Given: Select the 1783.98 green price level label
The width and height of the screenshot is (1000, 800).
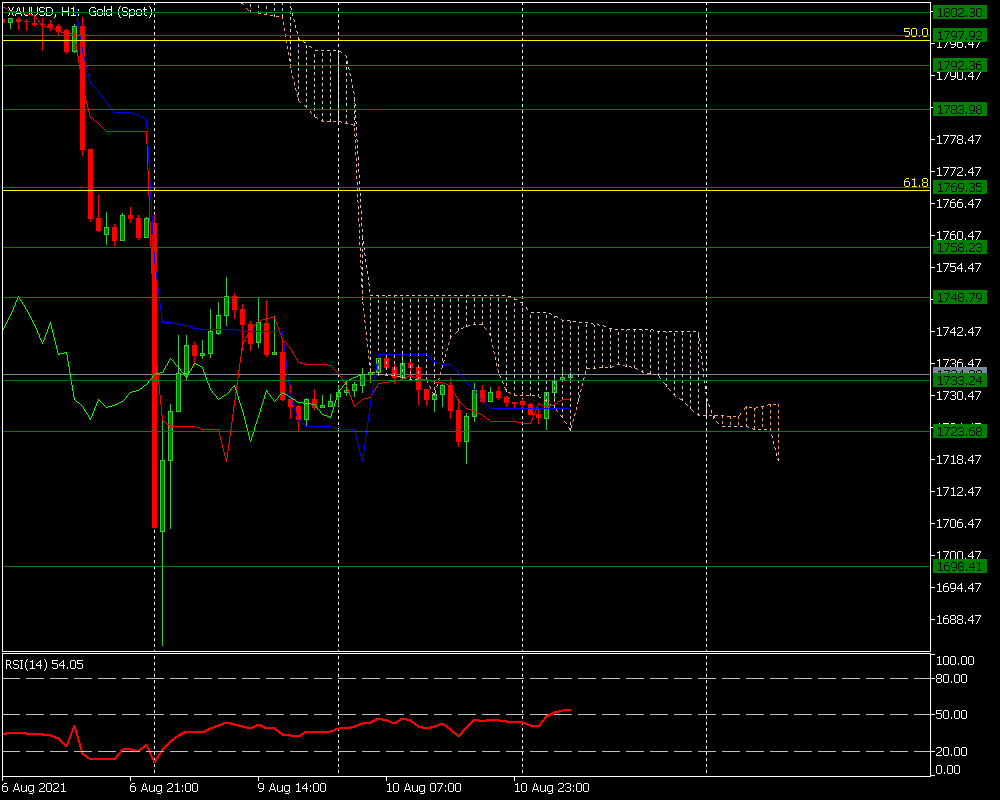Looking at the screenshot, I should (x=959, y=109).
